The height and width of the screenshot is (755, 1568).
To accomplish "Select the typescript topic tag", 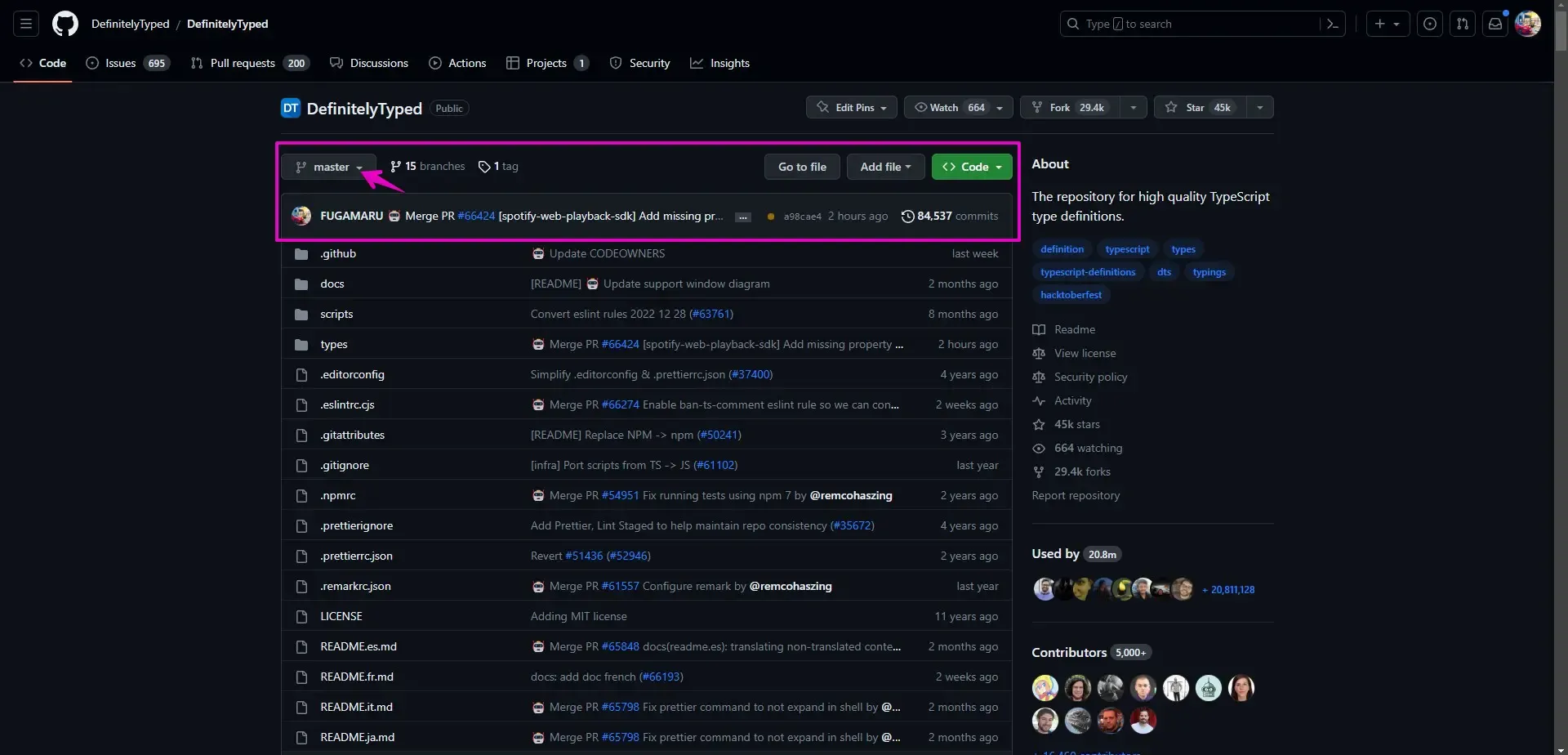I will click(1127, 249).
